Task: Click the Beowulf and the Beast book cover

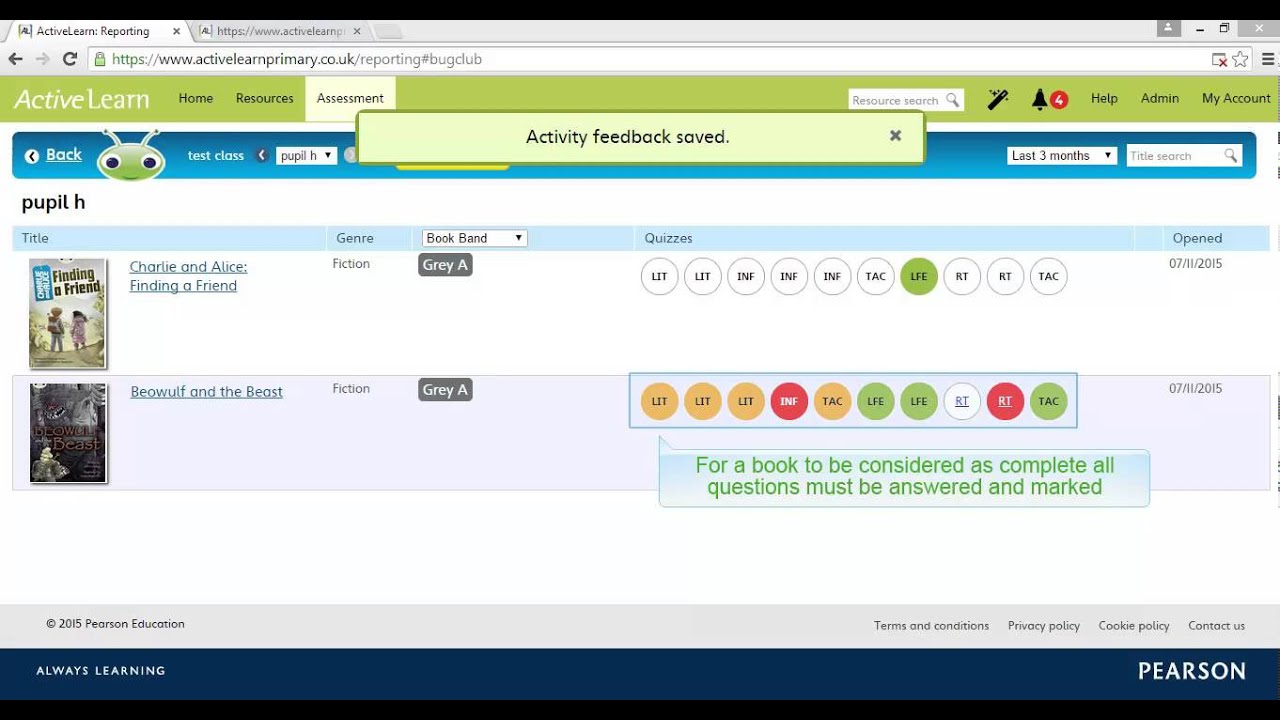Action: tap(68, 433)
